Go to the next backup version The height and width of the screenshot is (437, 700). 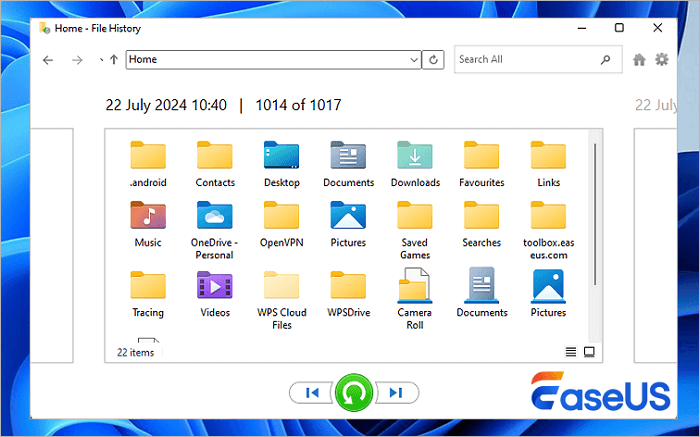(x=396, y=393)
